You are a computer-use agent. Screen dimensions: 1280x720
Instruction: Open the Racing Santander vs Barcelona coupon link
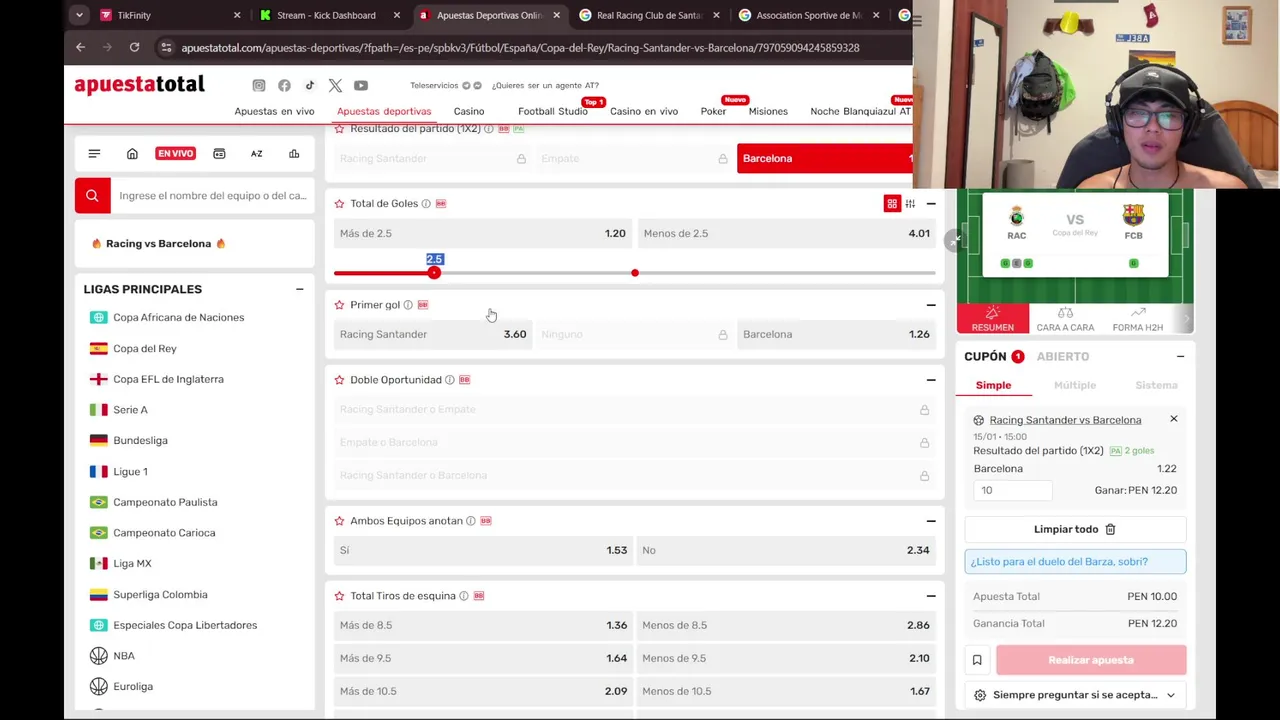1065,420
